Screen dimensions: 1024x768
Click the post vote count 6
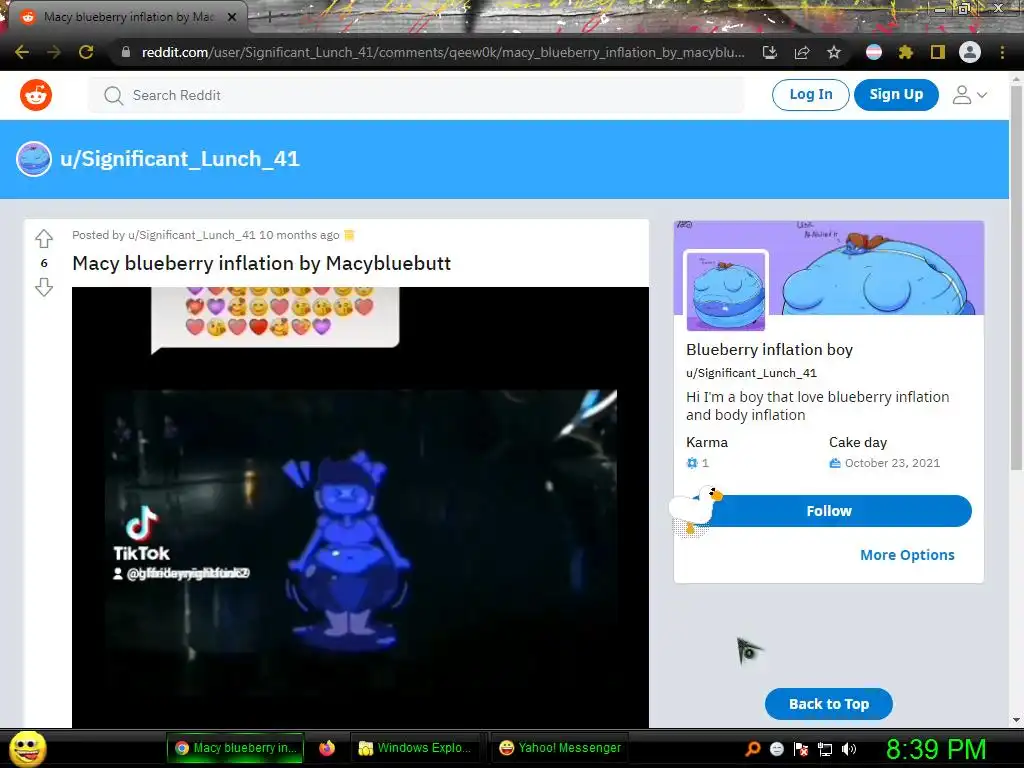(x=44, y=263)
